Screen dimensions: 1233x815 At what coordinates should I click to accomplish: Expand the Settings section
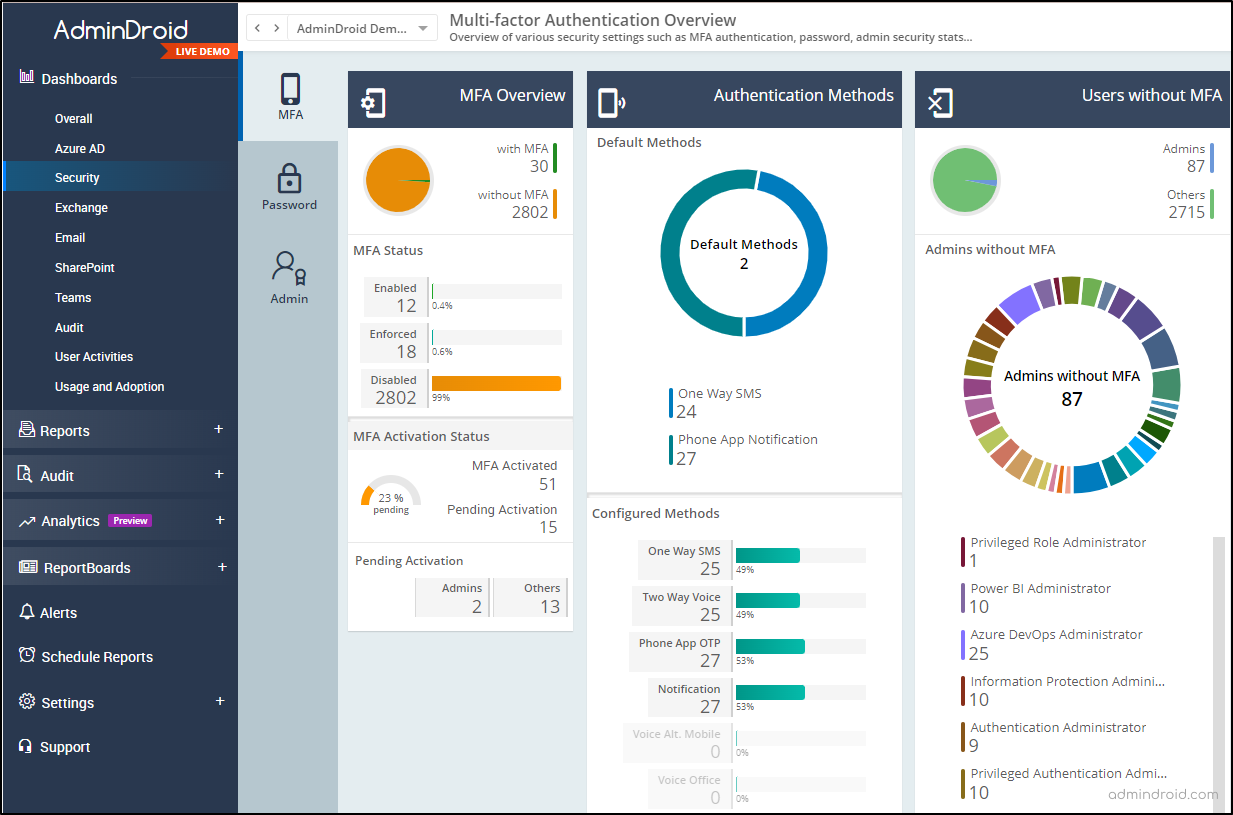[219, 702]
